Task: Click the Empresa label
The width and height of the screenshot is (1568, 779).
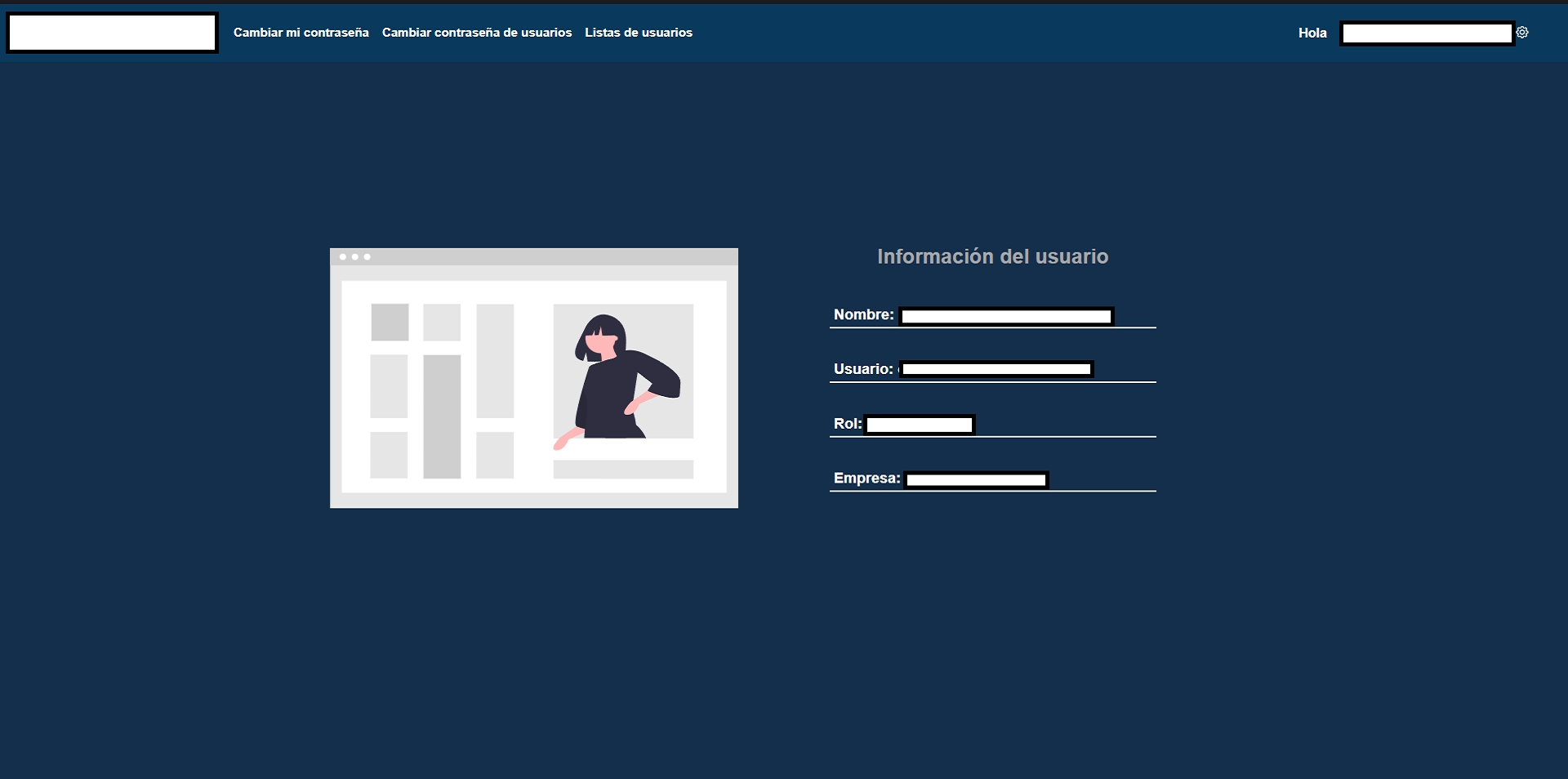Action: [866, 479]
